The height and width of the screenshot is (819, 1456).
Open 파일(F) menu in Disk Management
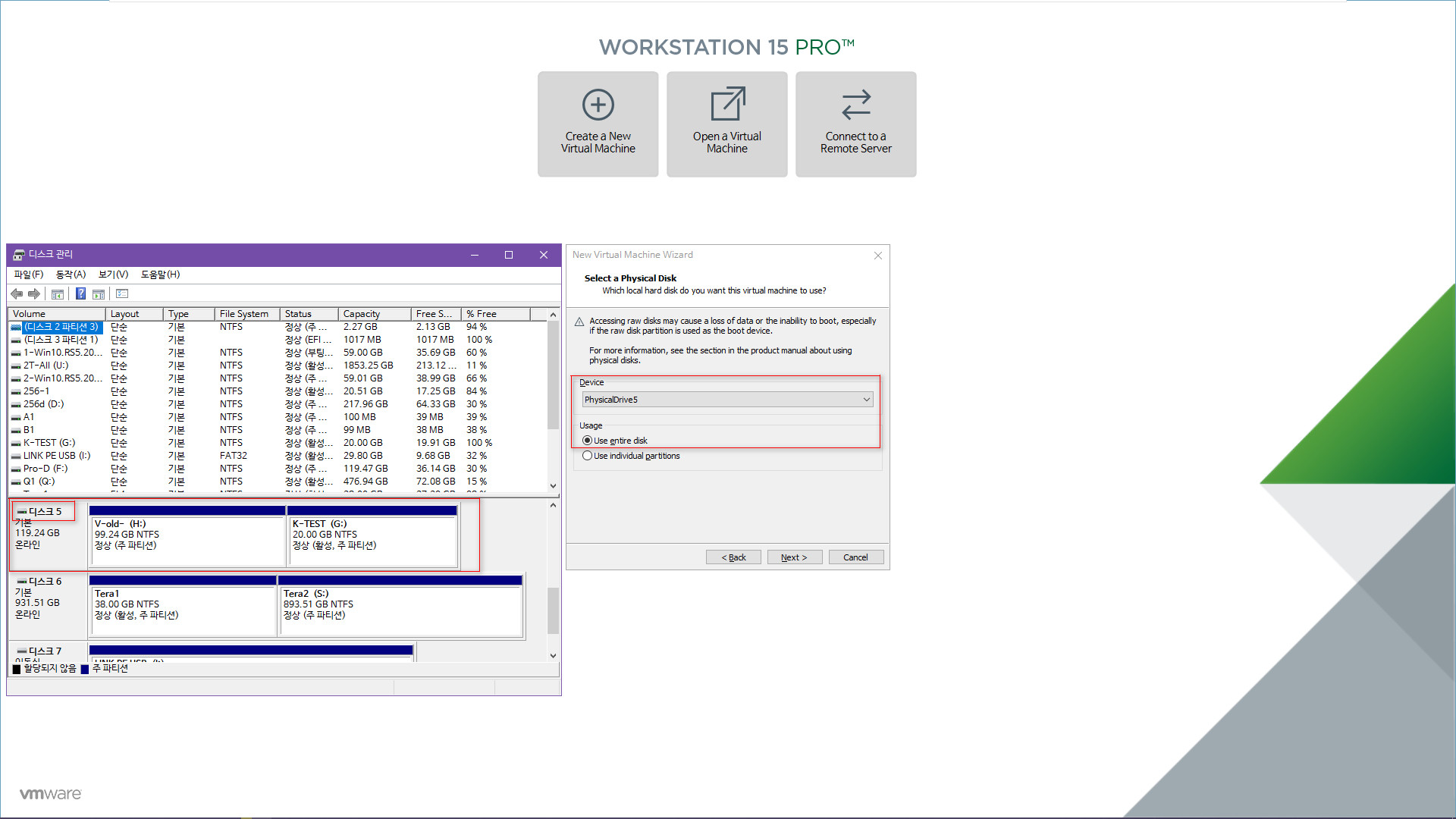pos(29,275)
